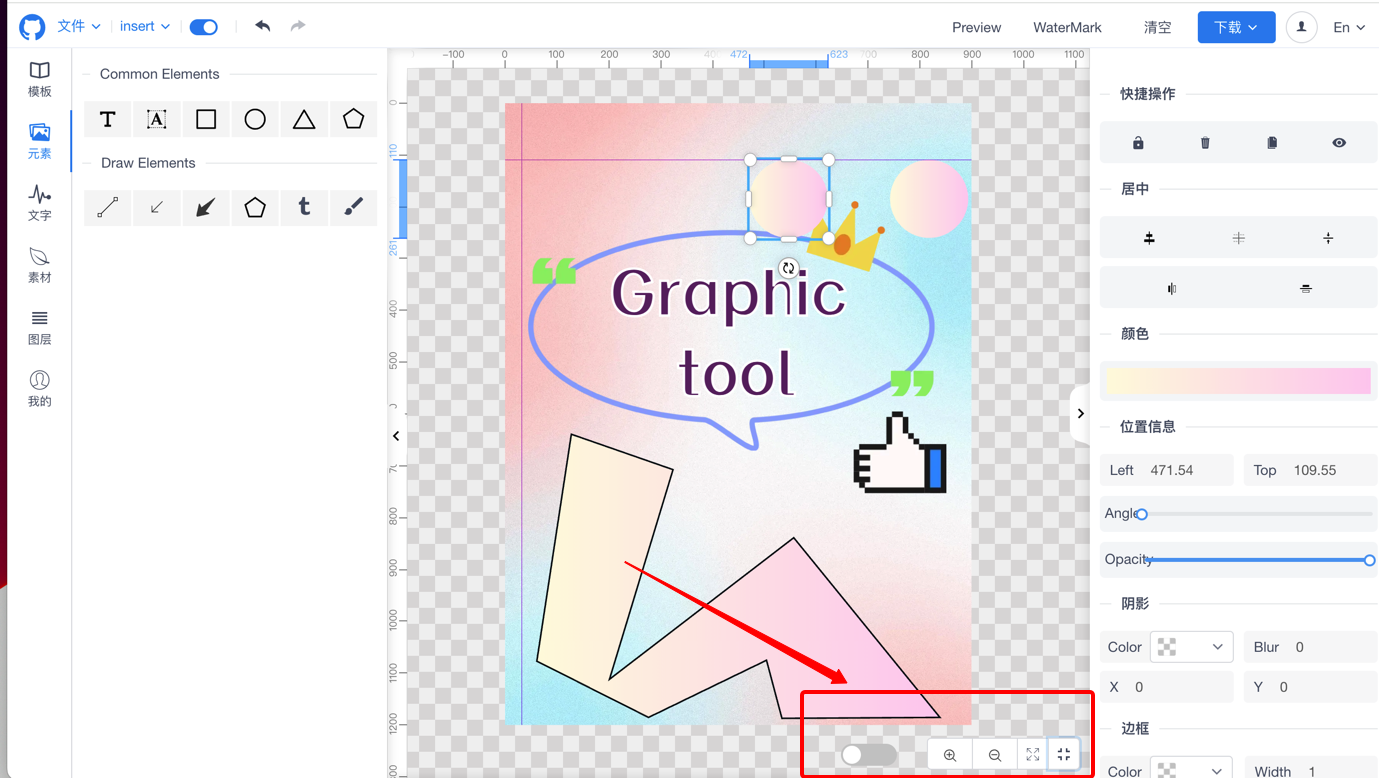The image size is (1379, 778).
Task: Add a circle shape element
Action: click(255, 120)
